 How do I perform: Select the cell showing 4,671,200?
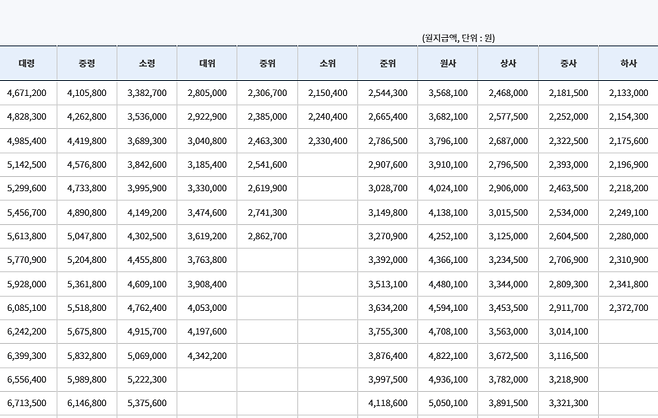[x=27, y=92]
